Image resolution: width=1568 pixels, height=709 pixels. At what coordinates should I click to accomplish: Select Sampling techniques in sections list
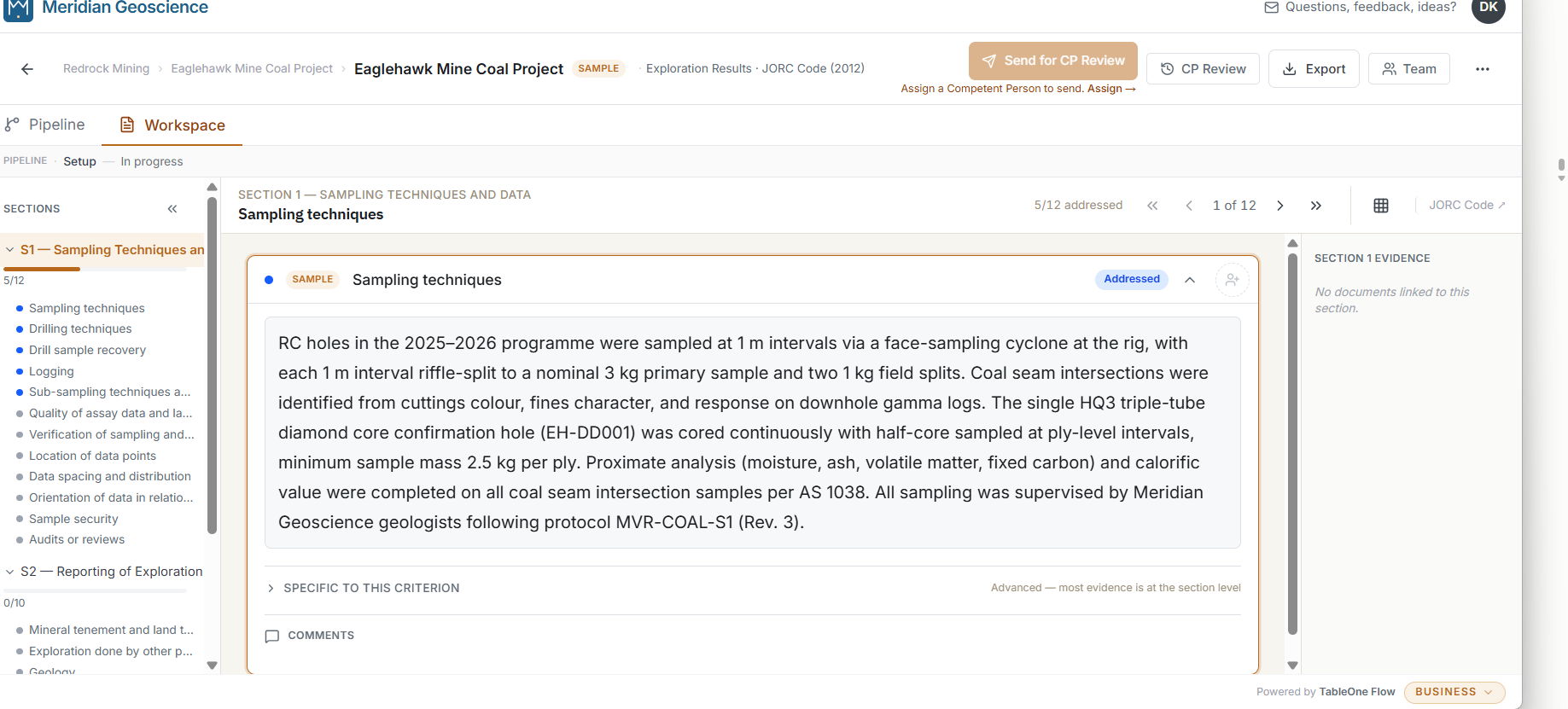coord(86,309)
